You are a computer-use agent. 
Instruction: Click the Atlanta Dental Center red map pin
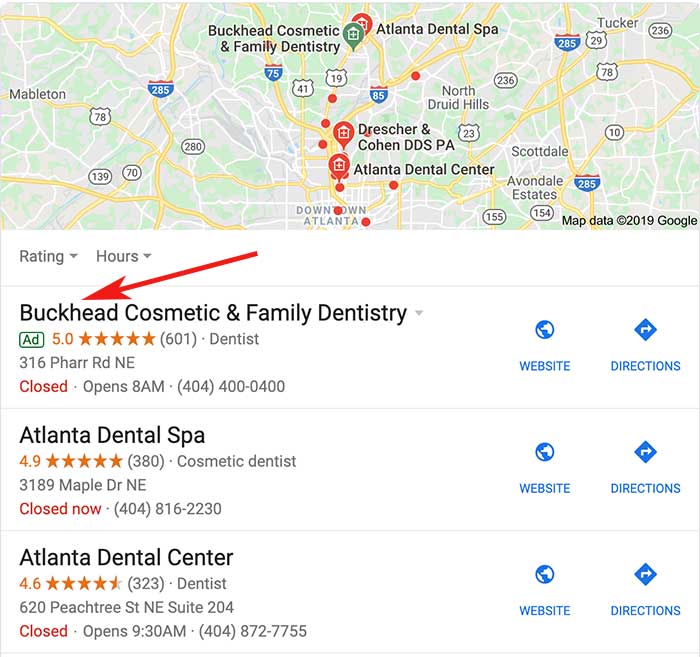point(339,167)
